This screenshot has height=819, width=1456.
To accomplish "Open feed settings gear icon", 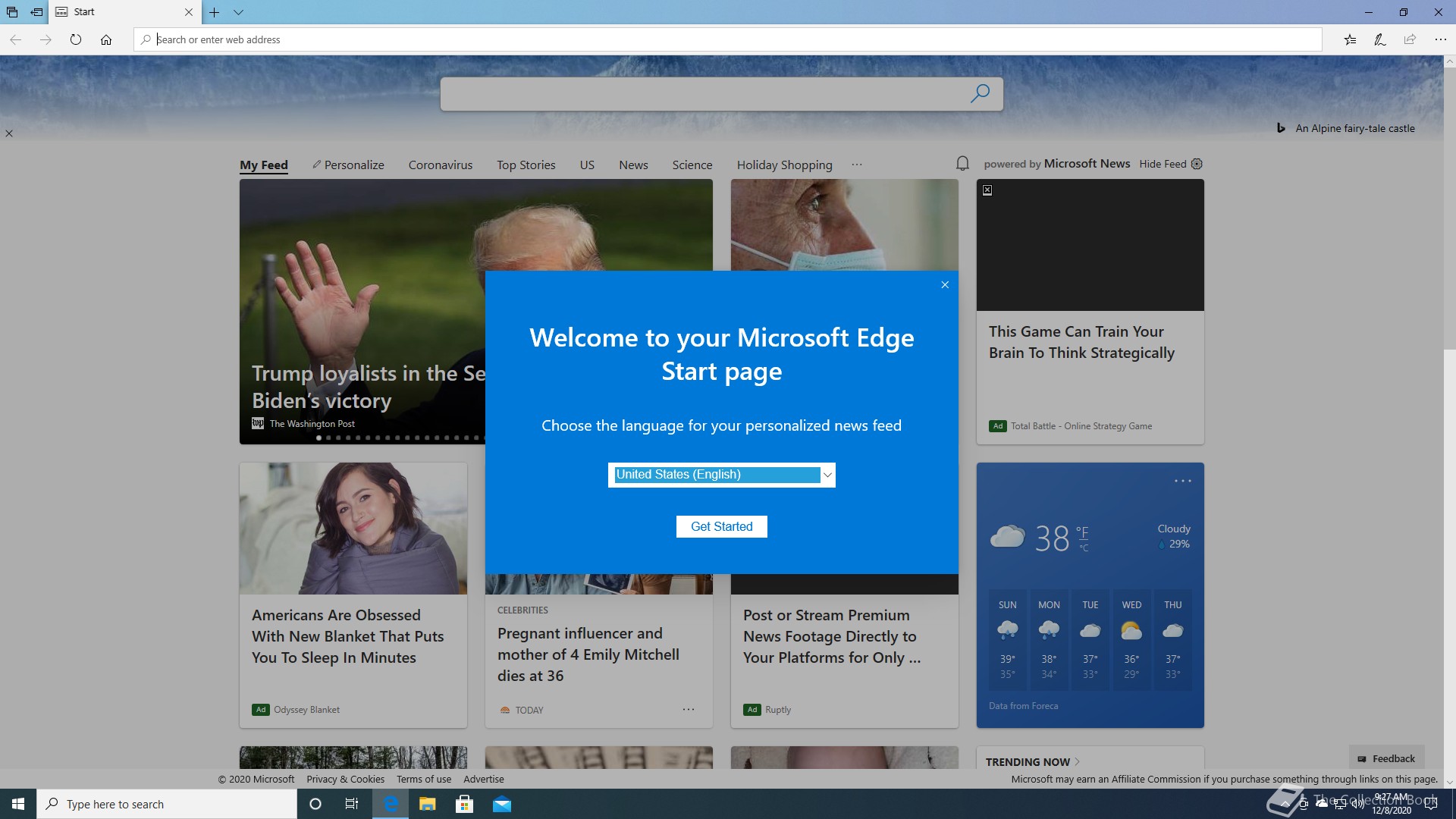I will 1197,164.
